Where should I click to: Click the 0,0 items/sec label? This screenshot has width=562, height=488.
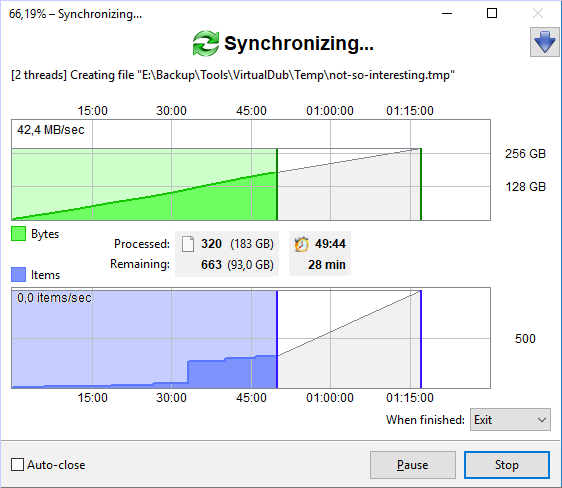tap(54, 297)
